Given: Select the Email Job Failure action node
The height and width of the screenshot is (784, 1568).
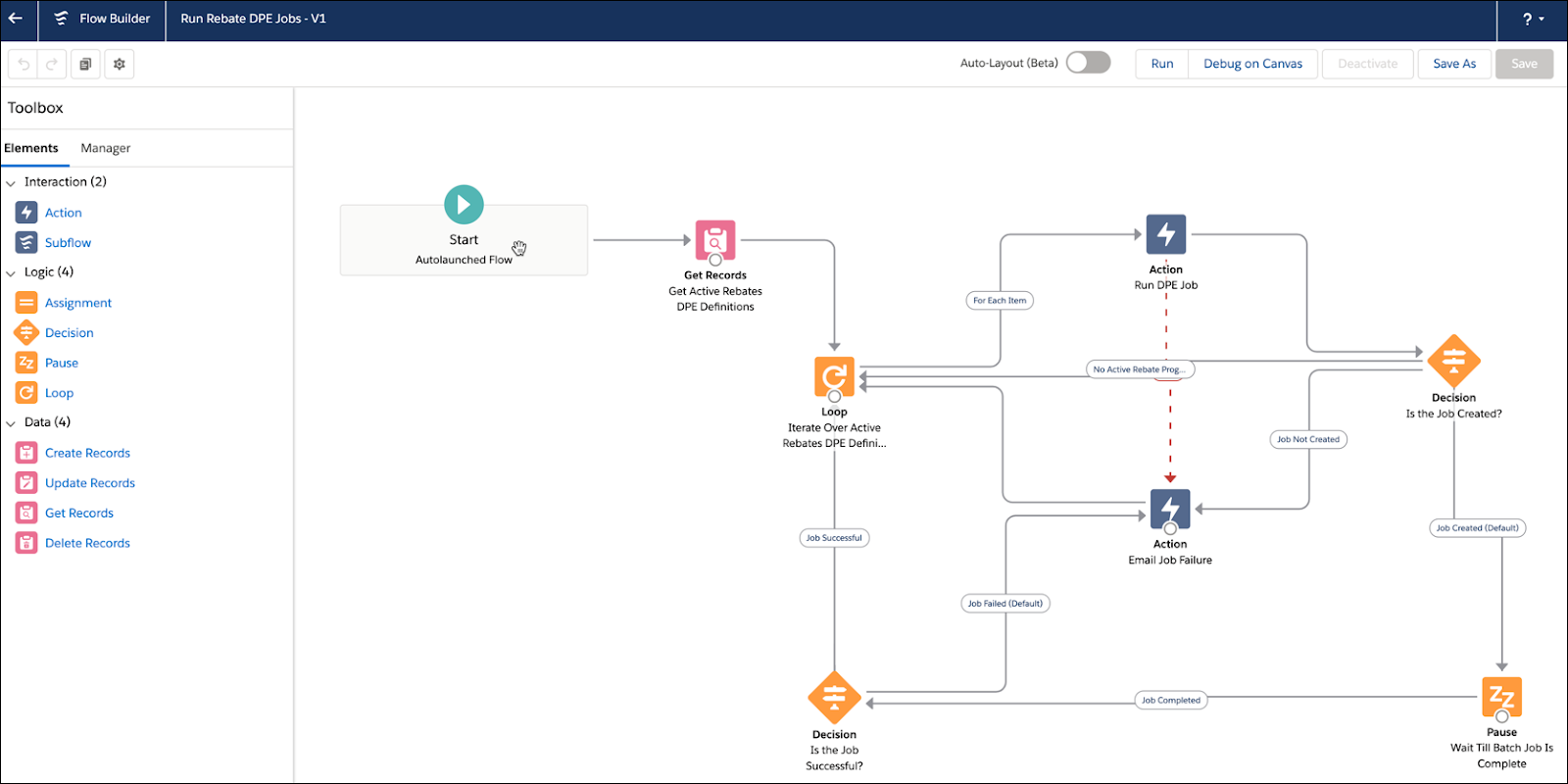Looking at the screenshot, I should point(1170,509).
